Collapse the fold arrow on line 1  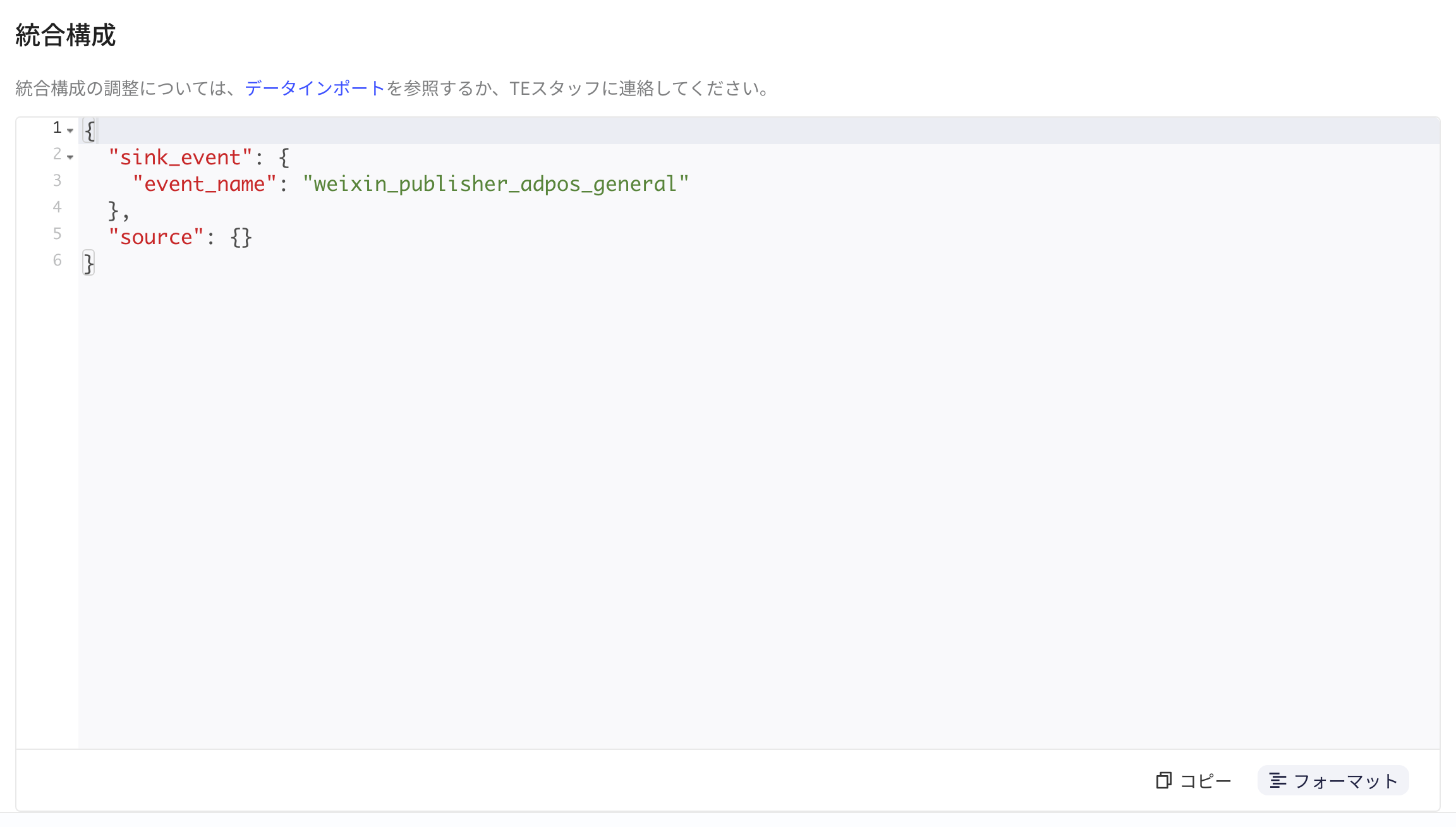coord(70,130)
